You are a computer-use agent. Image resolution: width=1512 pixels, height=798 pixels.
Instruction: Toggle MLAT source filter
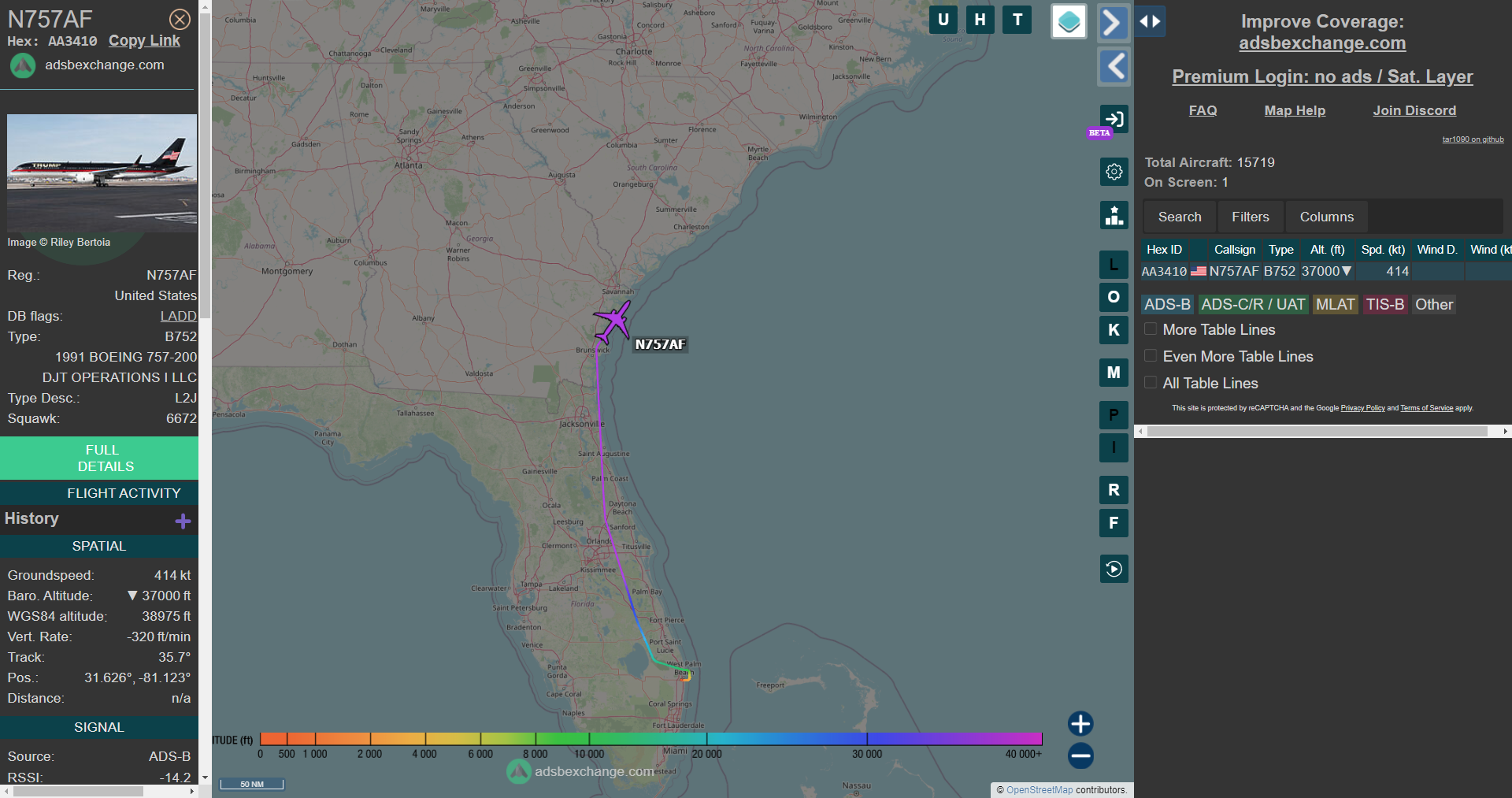(1335, 304)
